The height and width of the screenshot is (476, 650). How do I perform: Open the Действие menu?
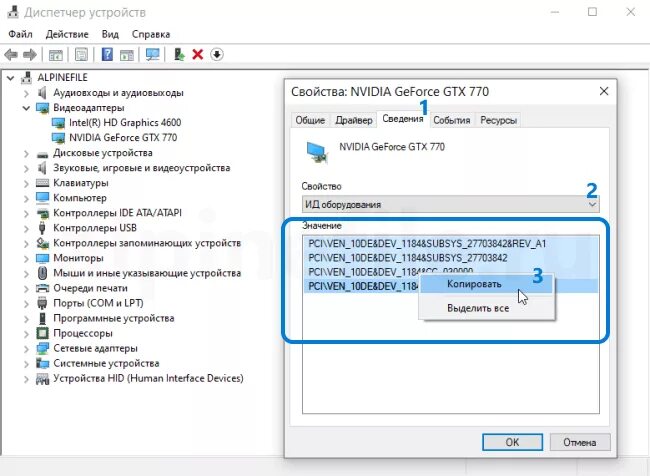67,34
